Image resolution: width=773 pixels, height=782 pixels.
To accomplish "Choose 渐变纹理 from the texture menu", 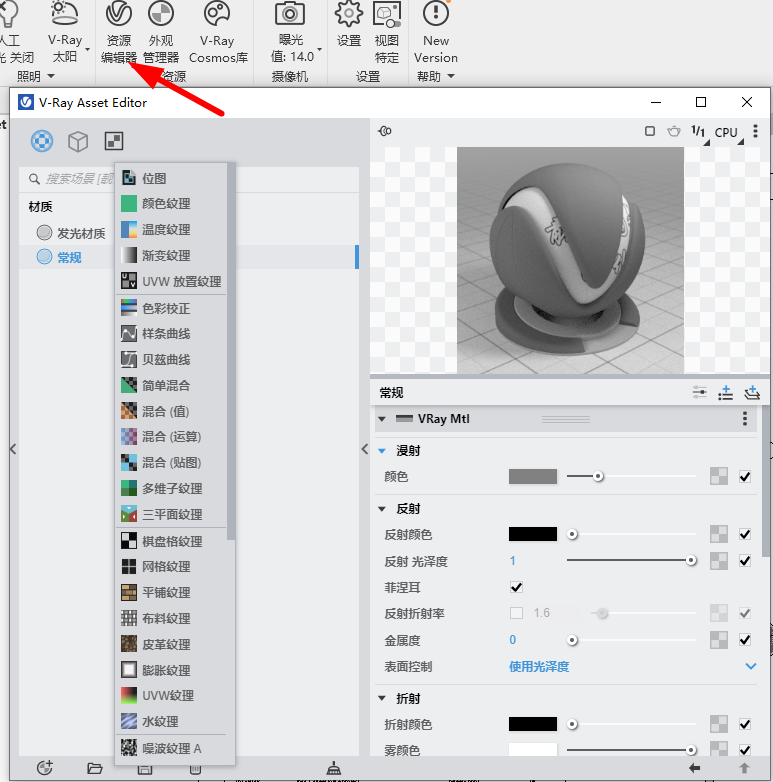I will (171, 255).
